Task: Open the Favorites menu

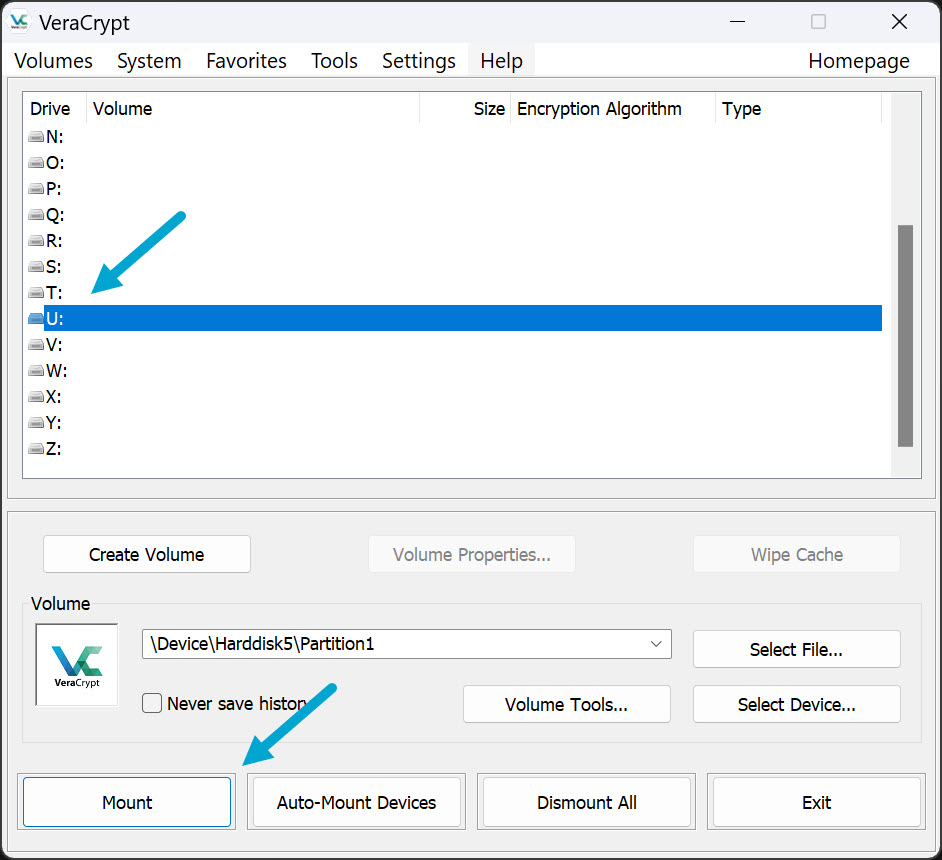Action: [246, 61]
